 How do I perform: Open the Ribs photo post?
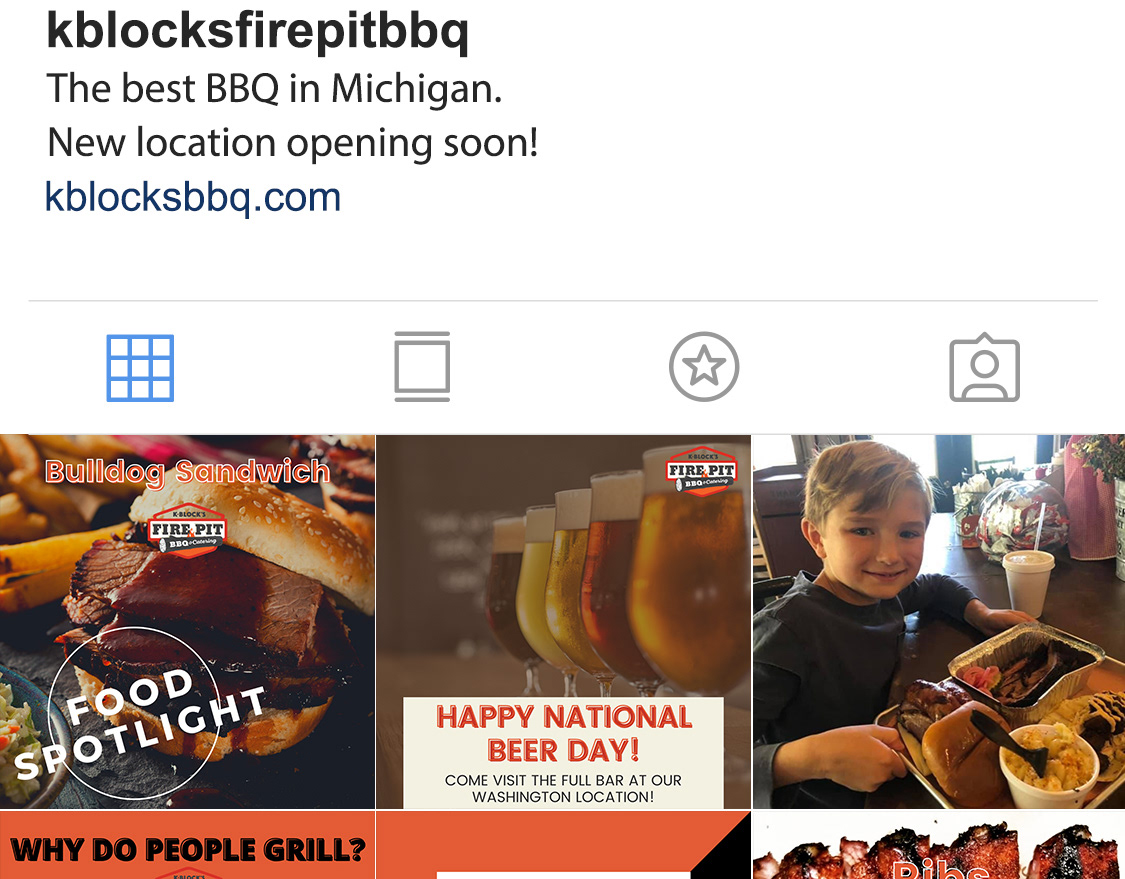pos(938,845)
